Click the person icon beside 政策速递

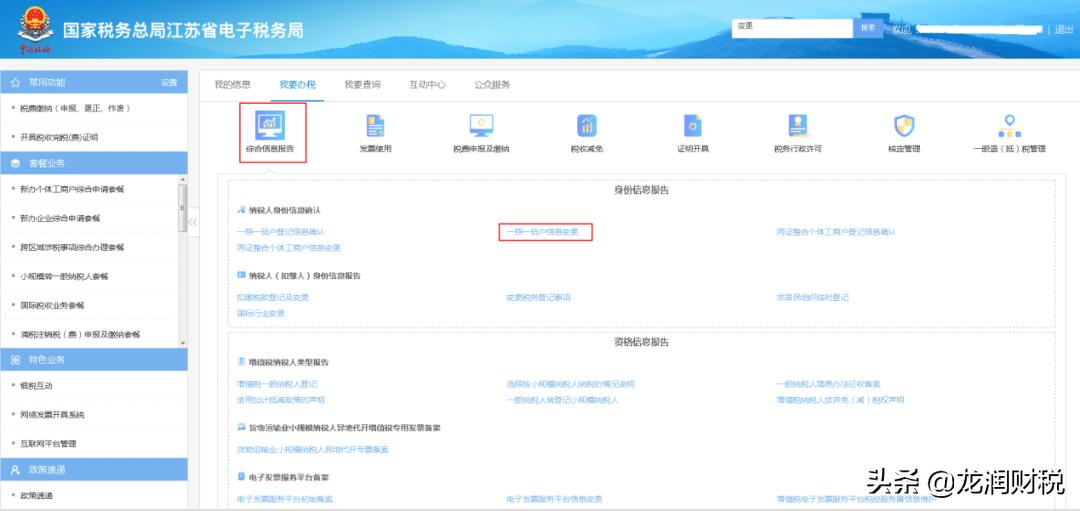pyautogui.click(x=15, y=469)
